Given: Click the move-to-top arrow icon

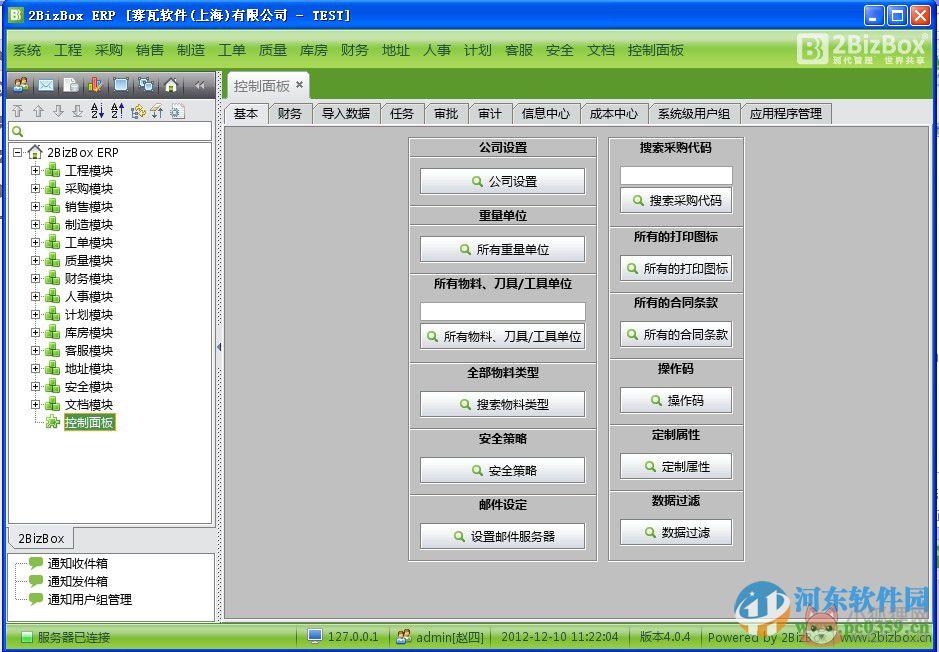Looking at the screenshot, I should click(18, 111).
